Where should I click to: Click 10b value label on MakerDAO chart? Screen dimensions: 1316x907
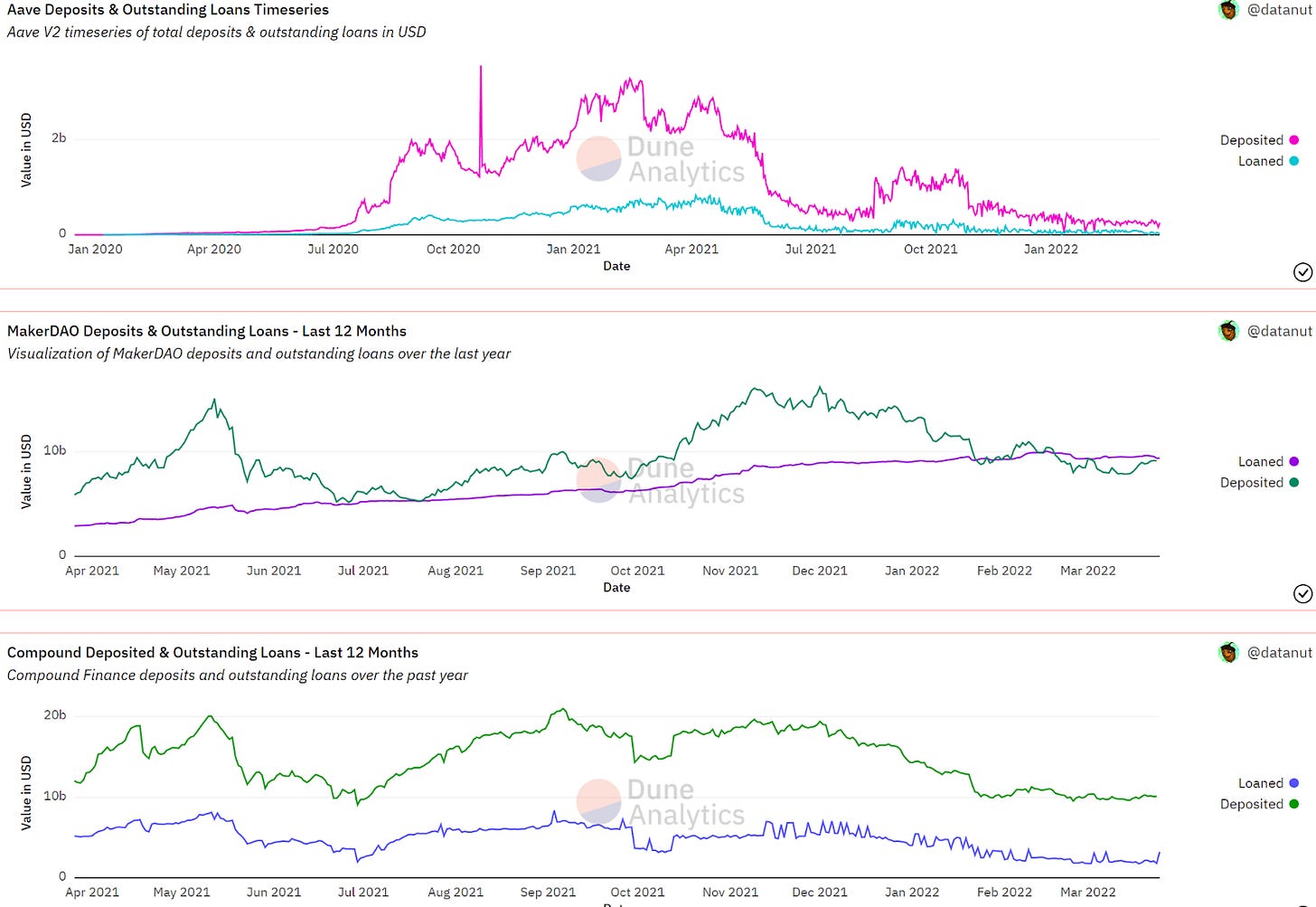(x=55, y=450)
